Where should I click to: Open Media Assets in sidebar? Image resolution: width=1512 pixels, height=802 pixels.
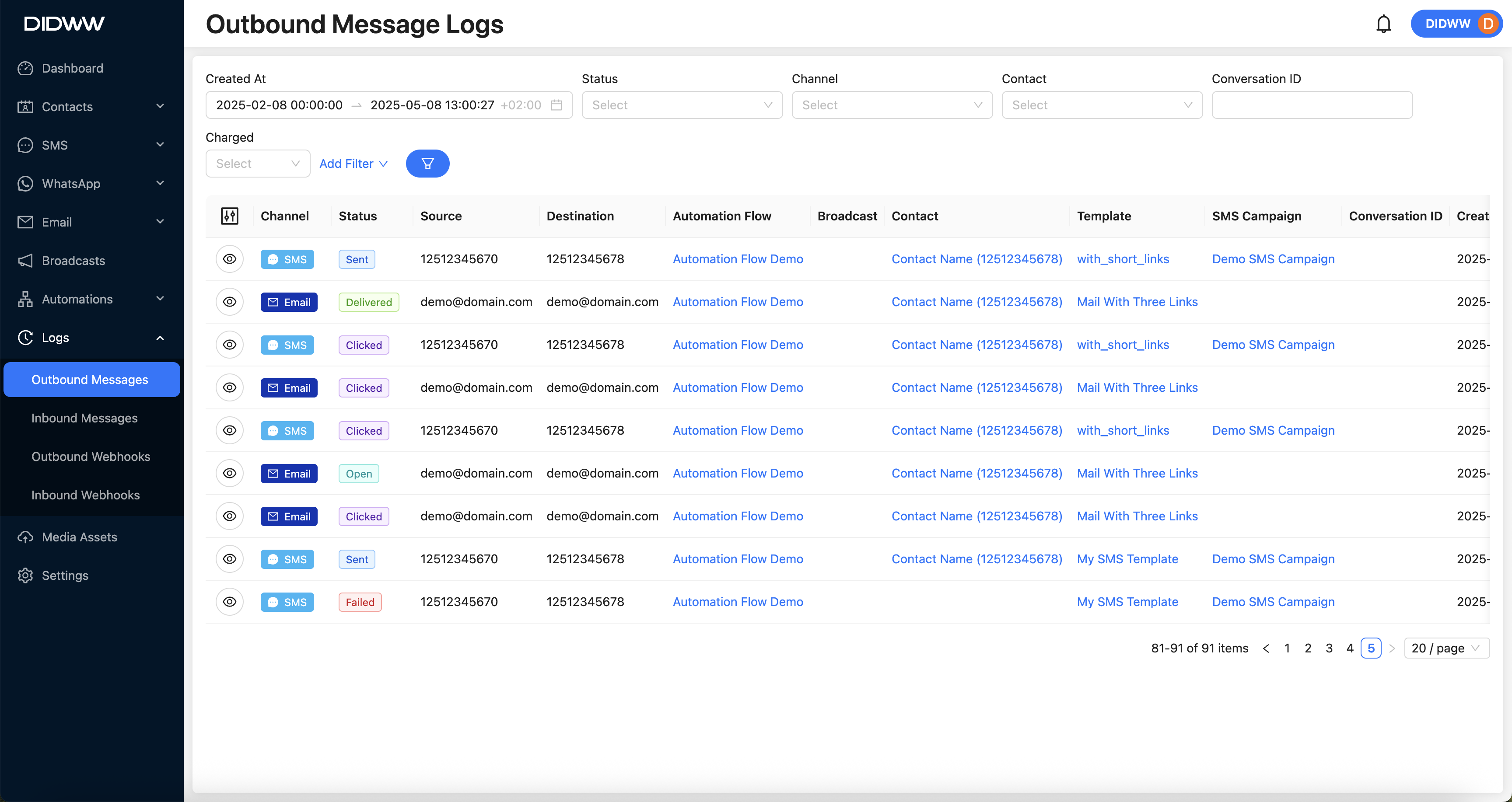pyautogui.click(x=79, y=537)
